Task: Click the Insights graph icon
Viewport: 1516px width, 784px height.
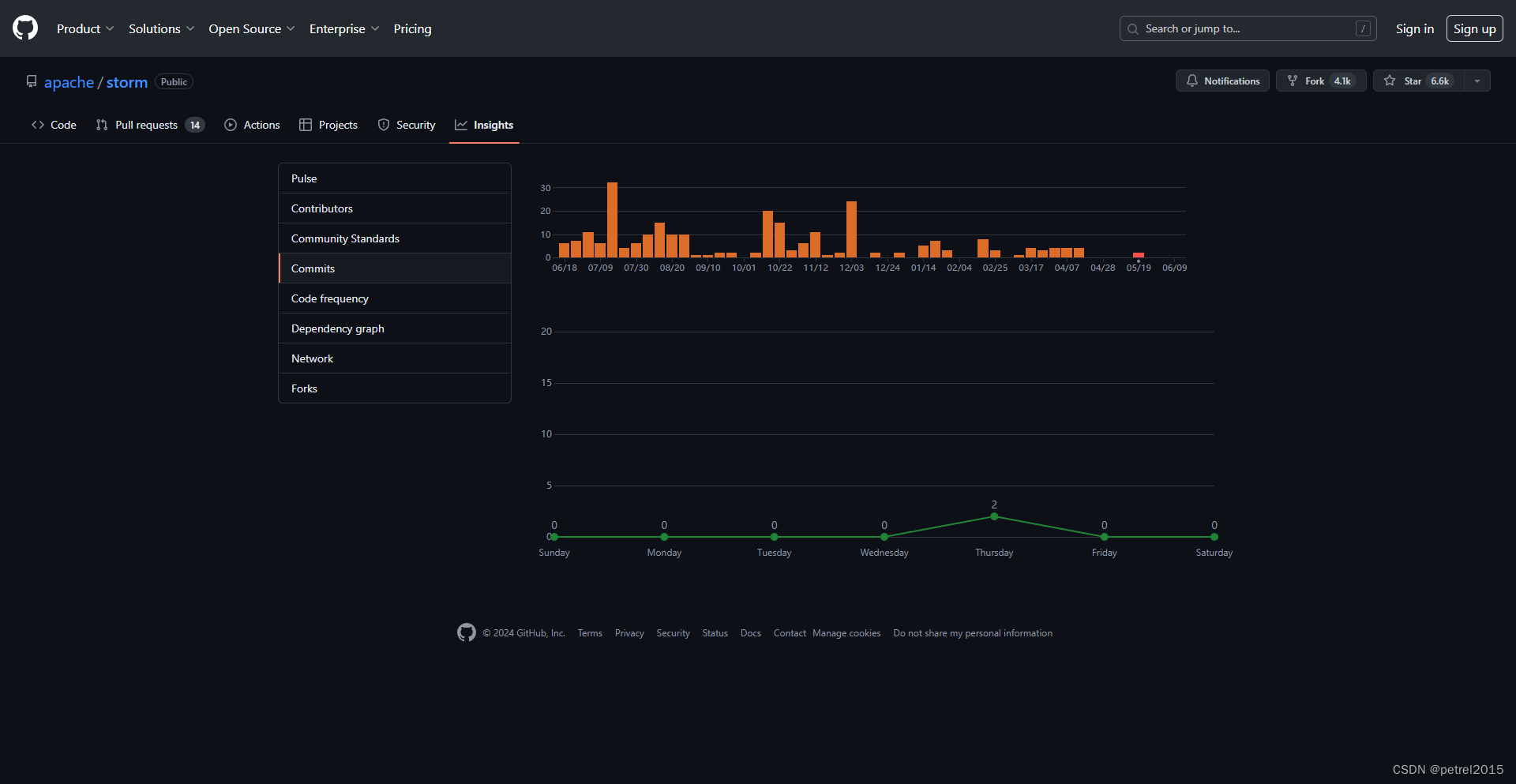Action: [x=461, y=125]
